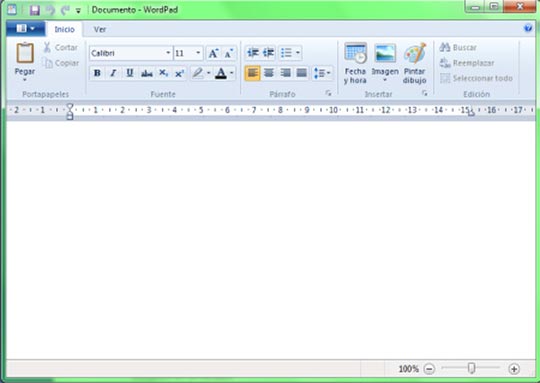Open the font size 11 dropdown
540x383 pixels.
[198, 53]
